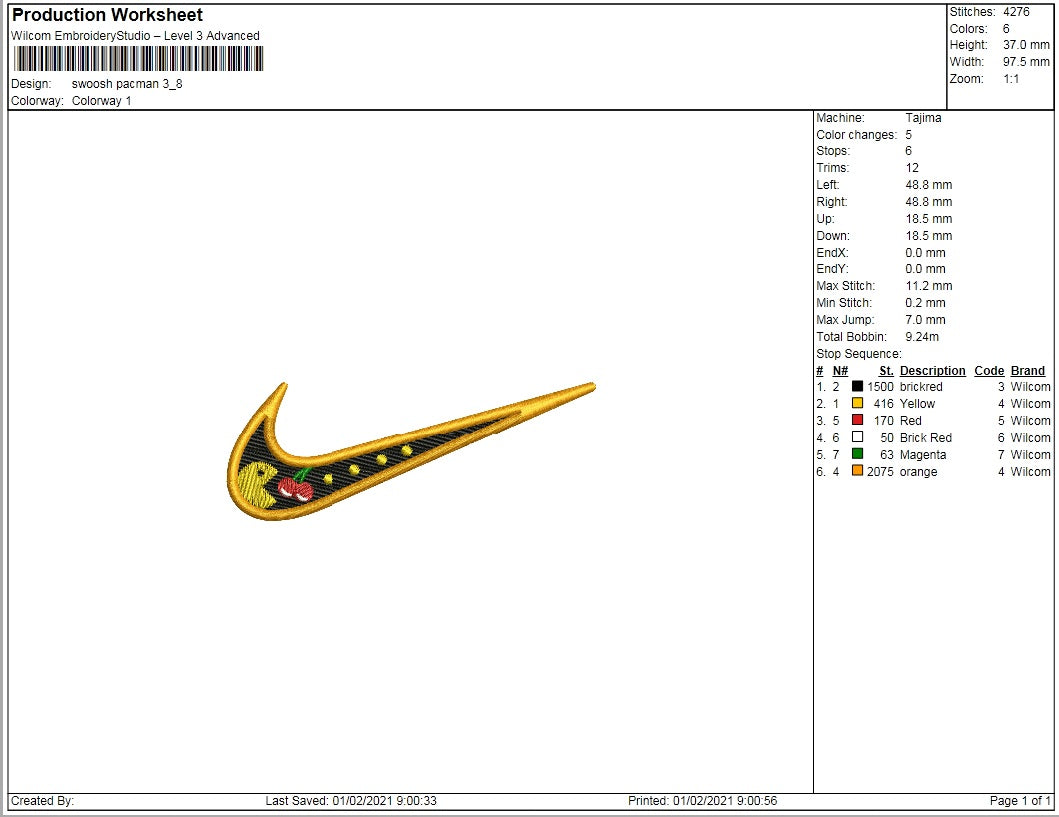The width and height of the screenshot is (1059, 817).
Task: Click the Max Stitch value 11.2 mm
Action: point(929,286)
